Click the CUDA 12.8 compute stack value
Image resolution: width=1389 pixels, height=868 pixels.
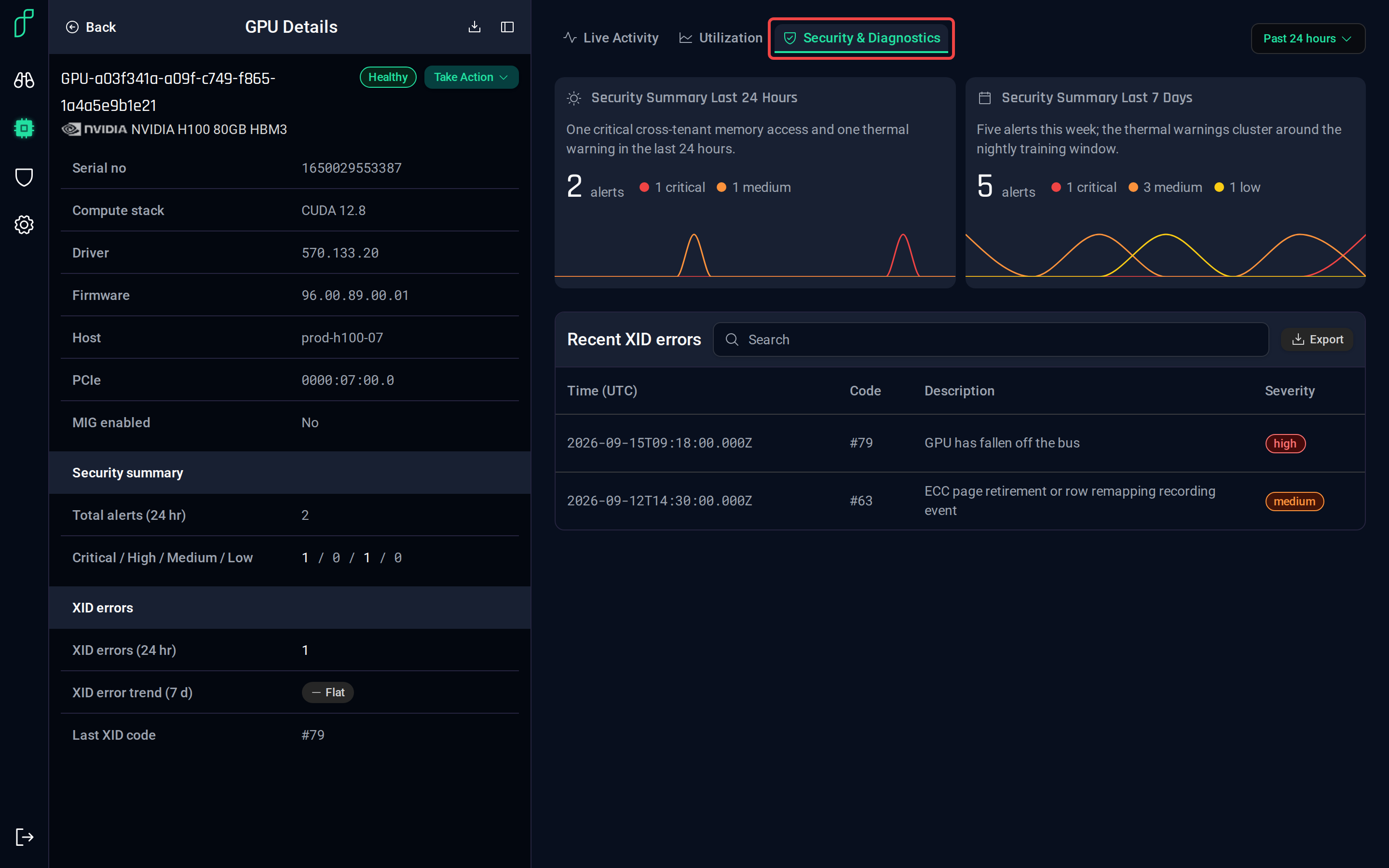[x=333, y=211]
